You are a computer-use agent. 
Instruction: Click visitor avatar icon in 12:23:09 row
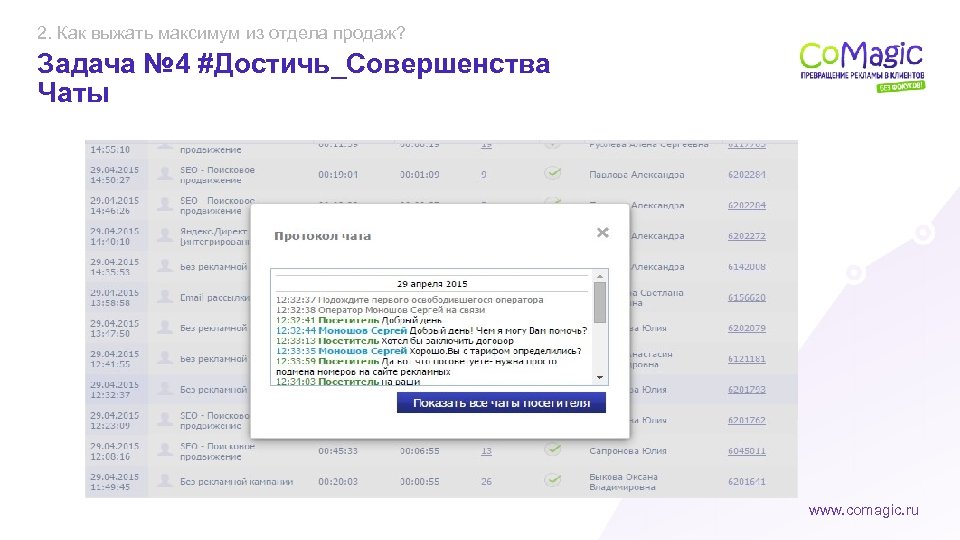(x=164, y=419)
